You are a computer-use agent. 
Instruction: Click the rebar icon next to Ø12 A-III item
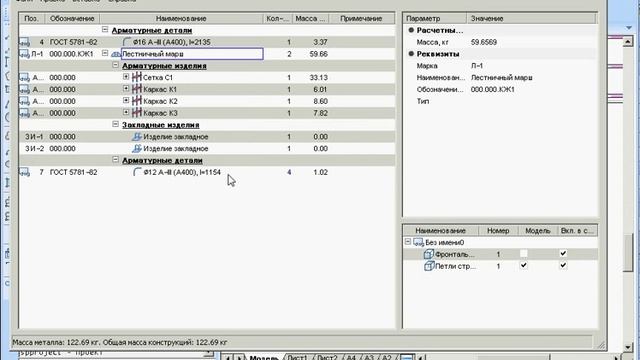coord(137,172)
